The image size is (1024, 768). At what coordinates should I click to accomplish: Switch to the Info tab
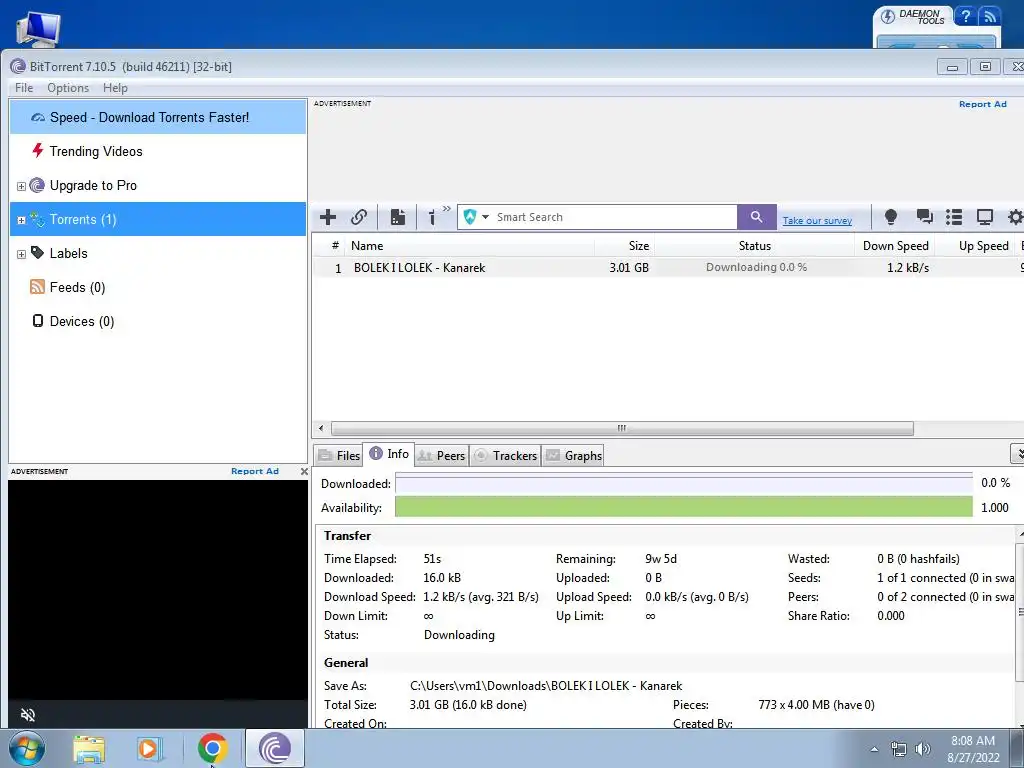tap(389, 454)
